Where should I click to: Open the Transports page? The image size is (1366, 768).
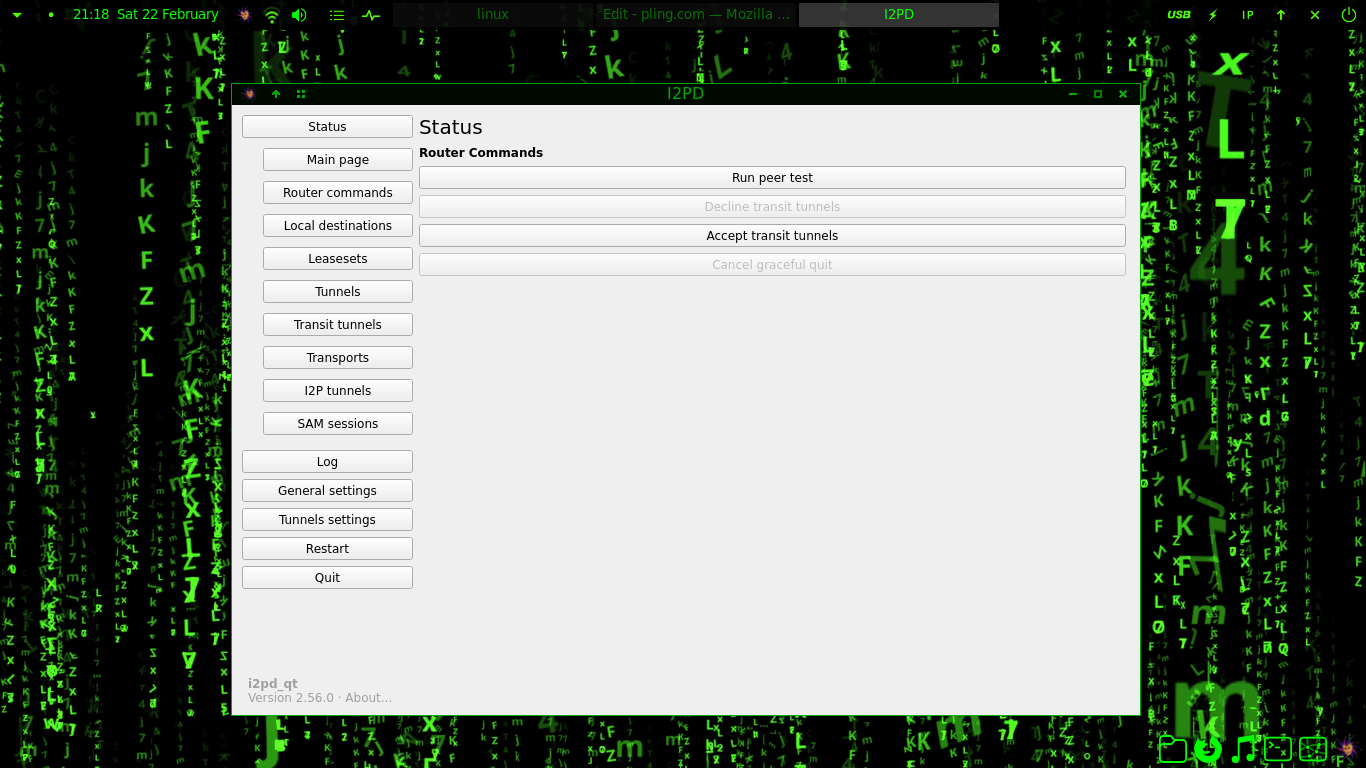pos(338,358)
